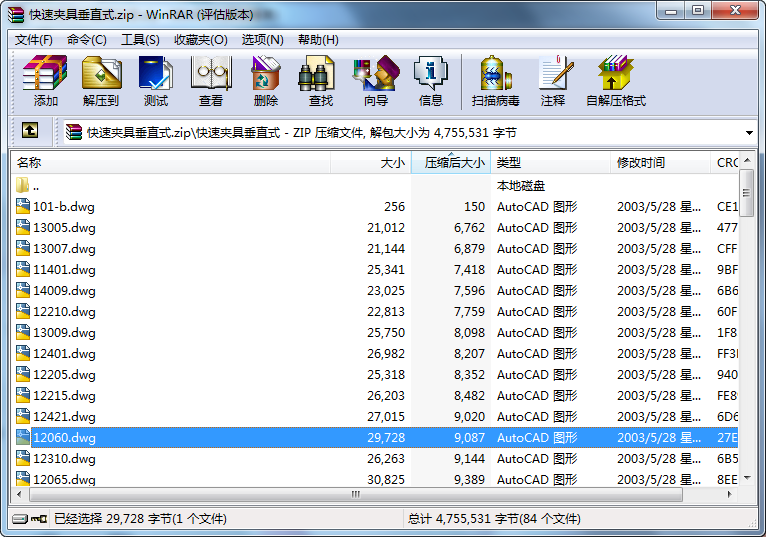Click the 12205.dwg file icon
This screenshot has height=537, width=766.
click(22, 374)
